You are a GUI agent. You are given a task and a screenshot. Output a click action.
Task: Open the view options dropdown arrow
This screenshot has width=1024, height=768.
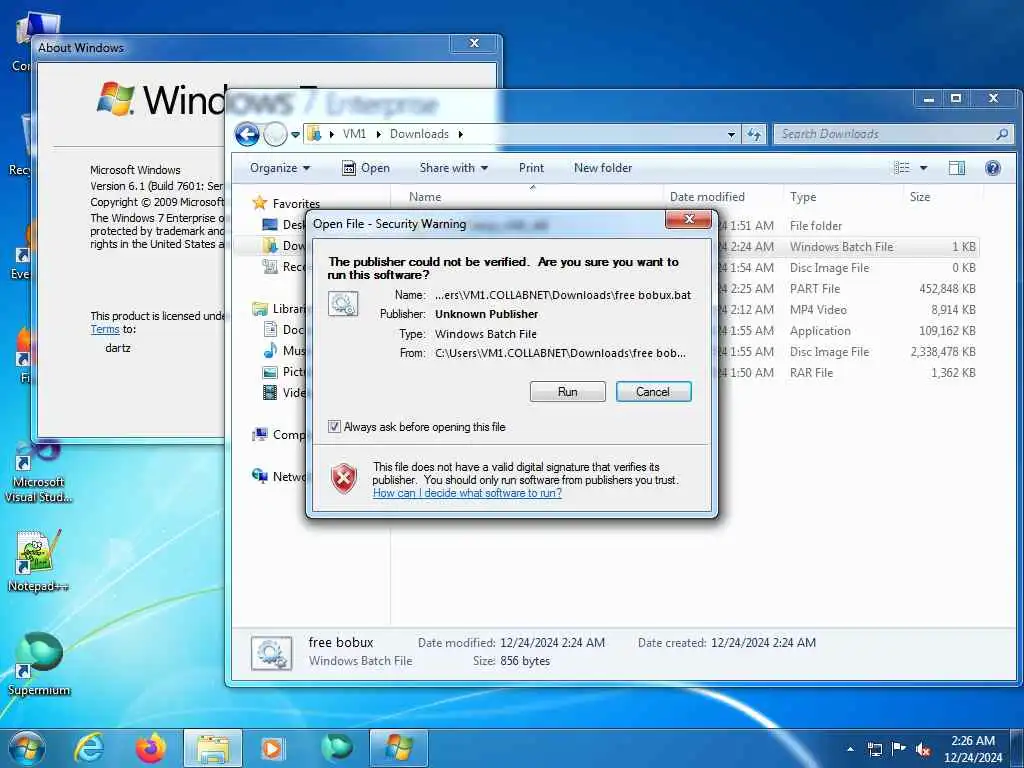click(x=923, y=168)
